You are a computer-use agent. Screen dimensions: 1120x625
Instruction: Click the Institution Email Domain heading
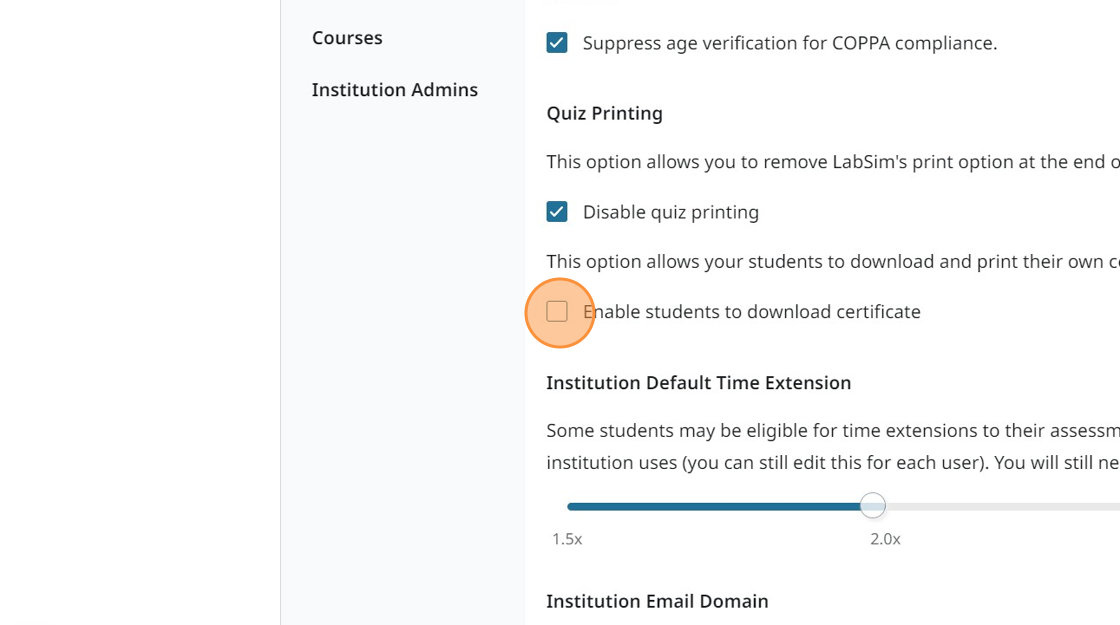657,600
